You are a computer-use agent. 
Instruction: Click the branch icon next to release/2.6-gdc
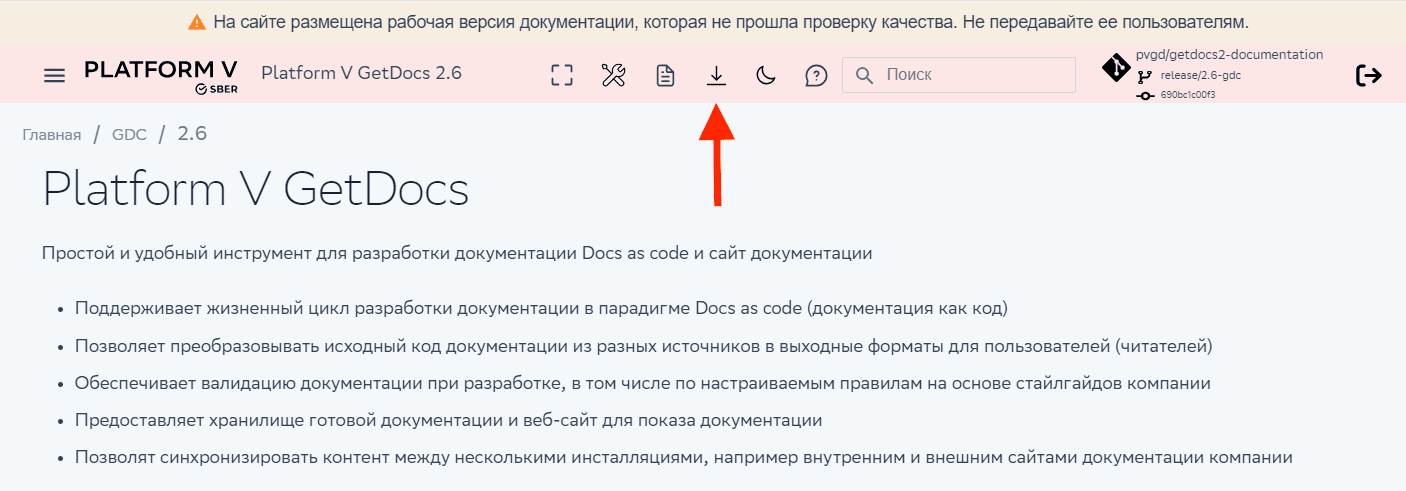[x=1144, y=76]
